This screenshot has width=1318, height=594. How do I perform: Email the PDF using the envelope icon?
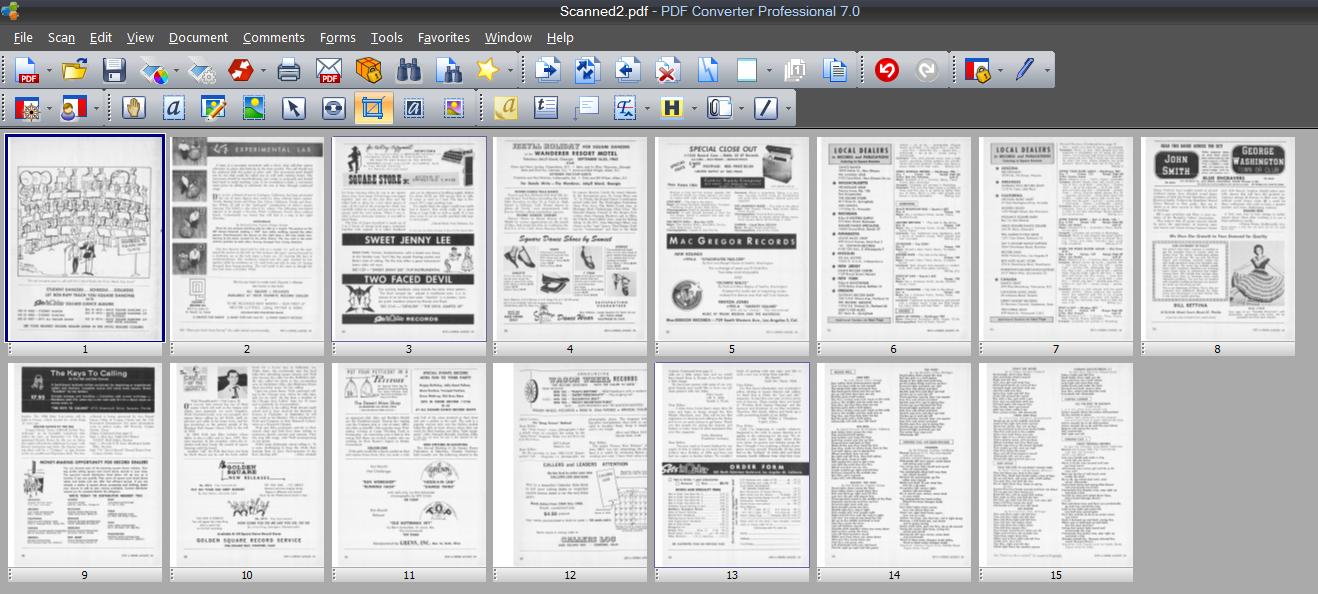point(329,70)
